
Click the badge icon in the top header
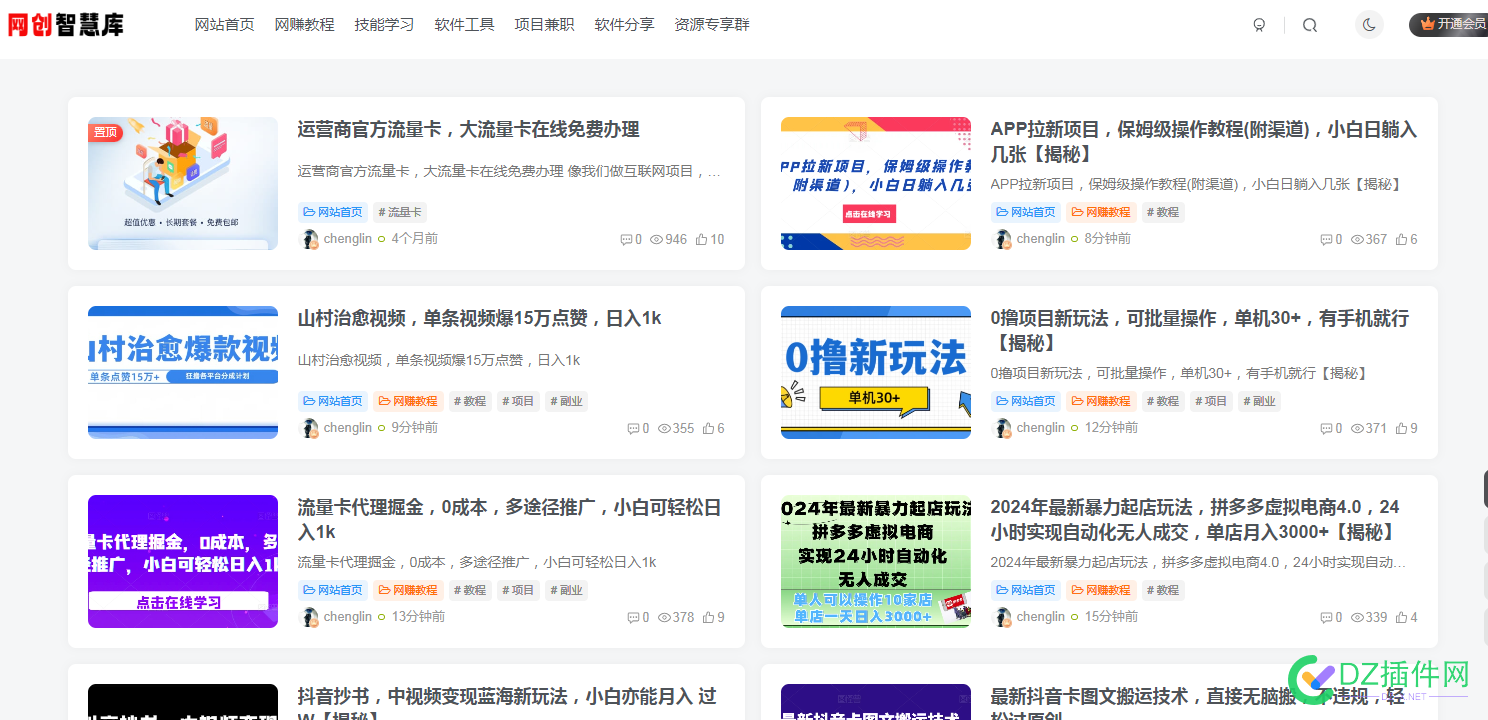tap(1259, 24)
